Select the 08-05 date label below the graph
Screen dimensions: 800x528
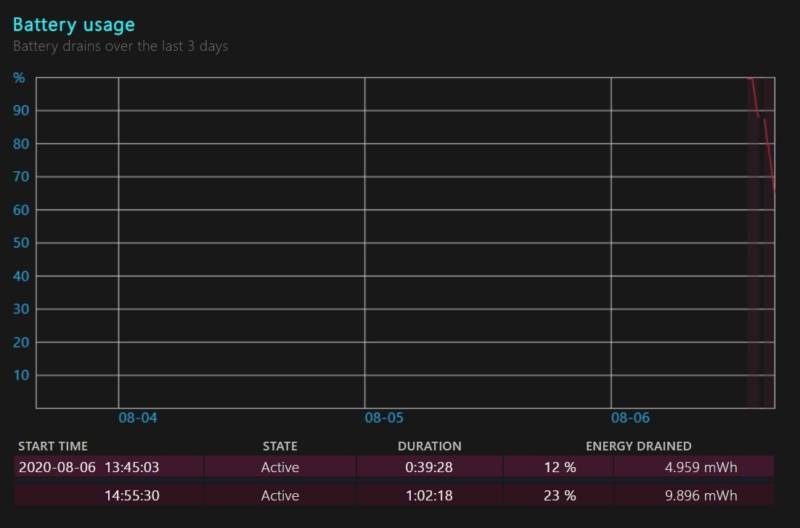tap(383, 418)
